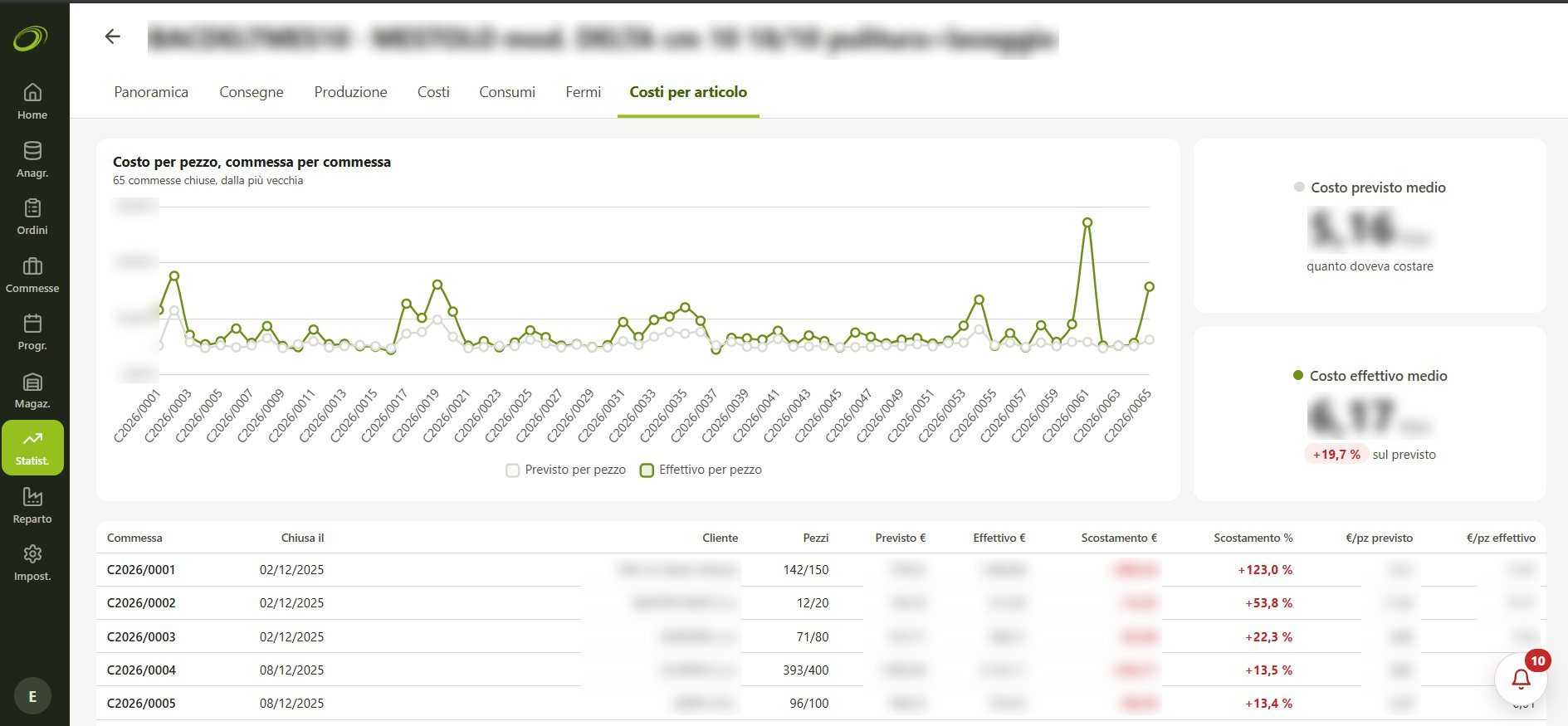The width and height of the screenshot is (1568, 726).
Task: Click the Chiusa il column header
Action: [x=302, y=538]
